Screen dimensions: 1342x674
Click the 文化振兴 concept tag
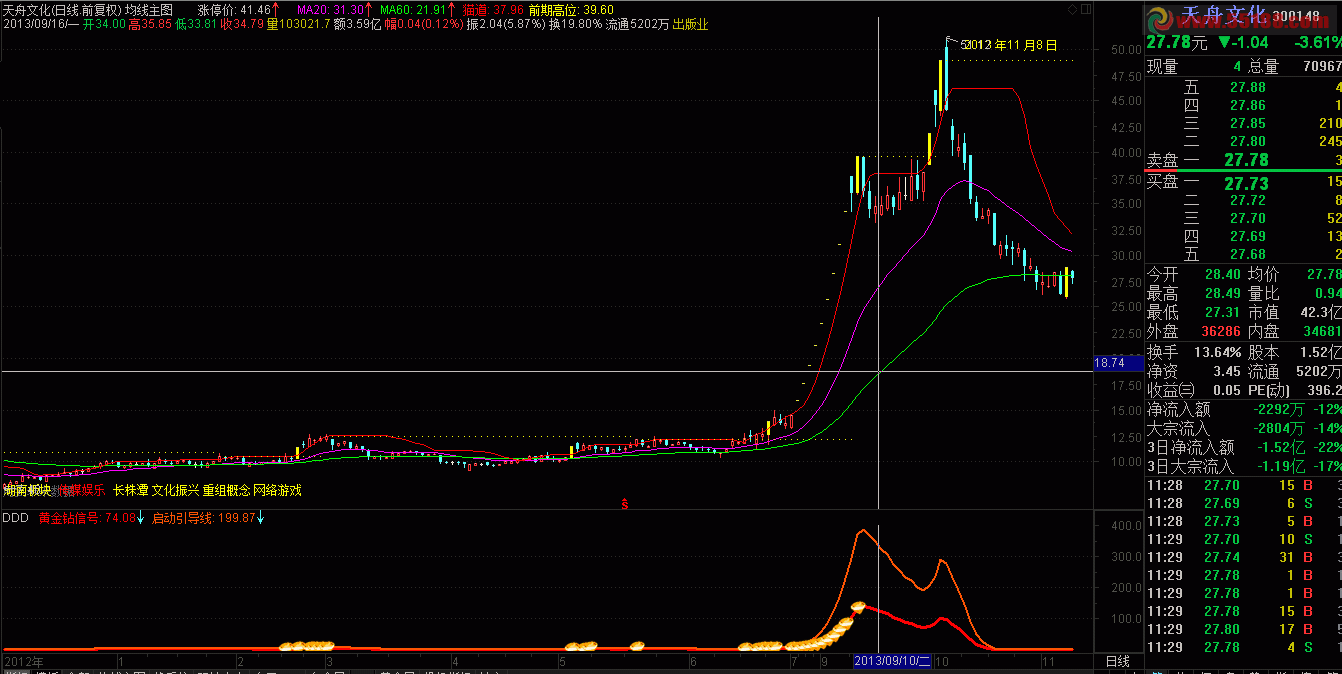point(175,490)
